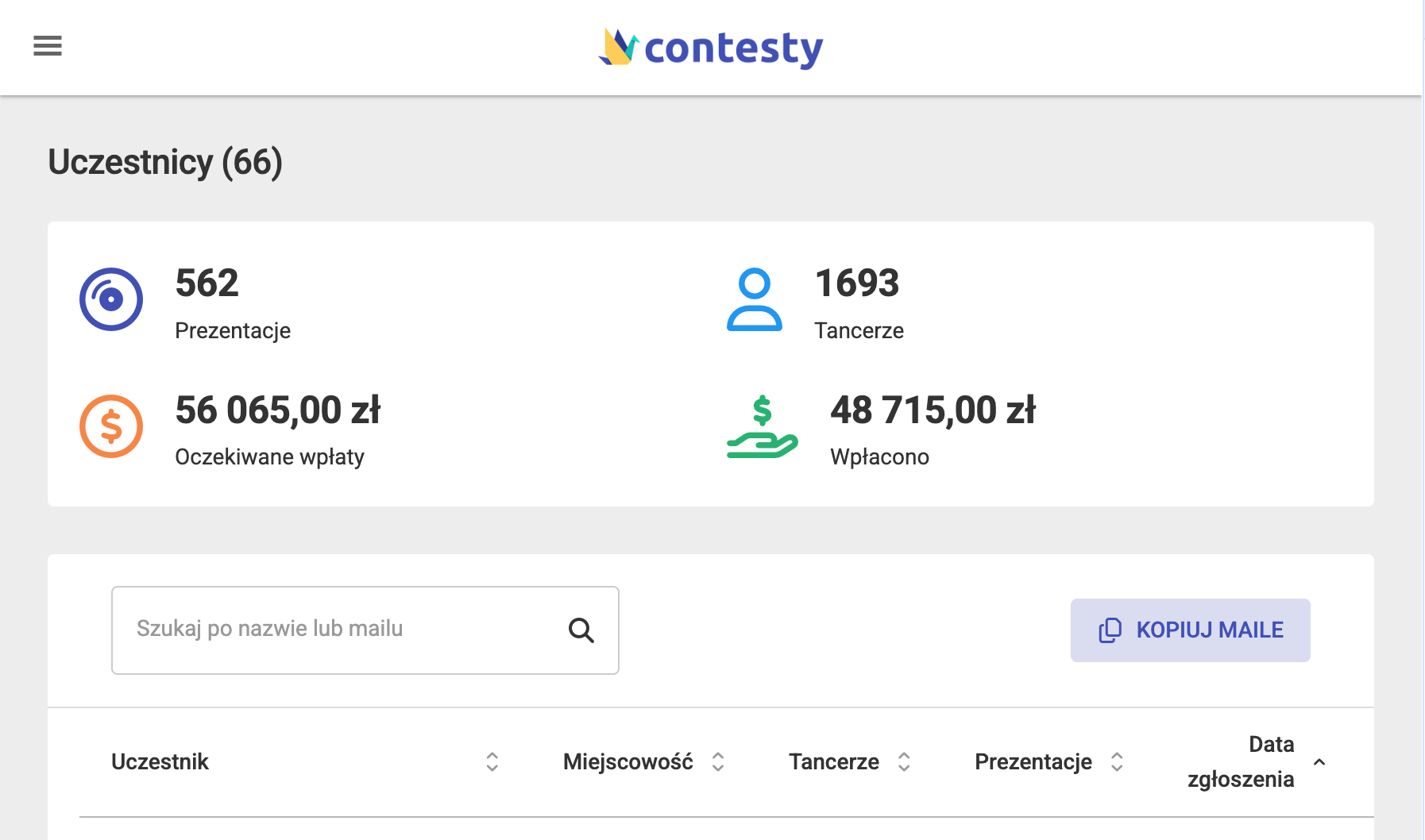Click the 562 presentations count
Screen dimensions: 1425x840
[x=207, y=283]
